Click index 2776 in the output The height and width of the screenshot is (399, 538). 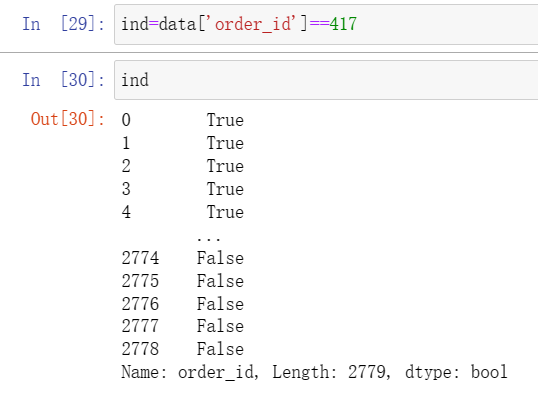pos(140,304)
